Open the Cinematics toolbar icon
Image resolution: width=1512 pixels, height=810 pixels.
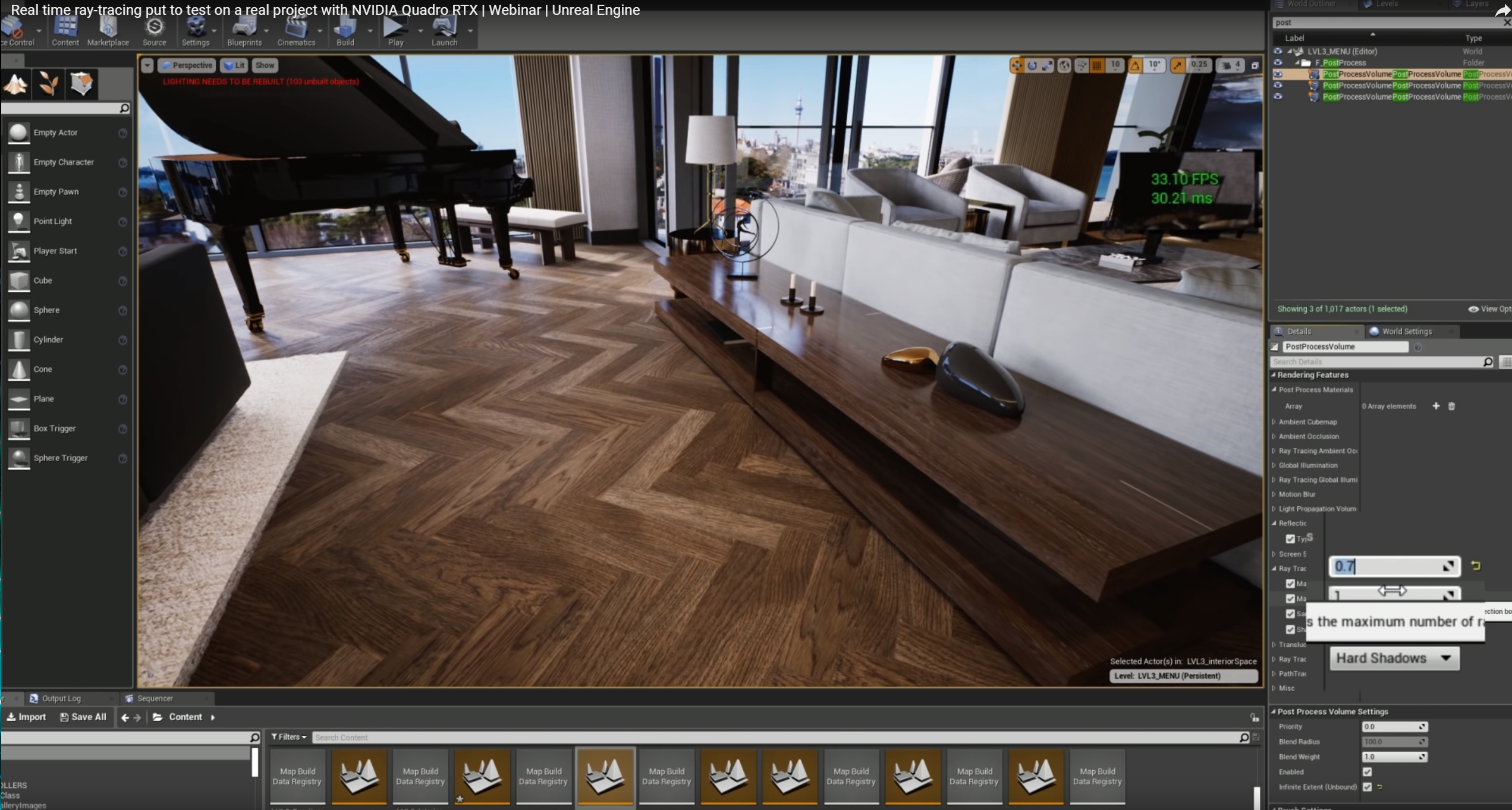(296, 30)
